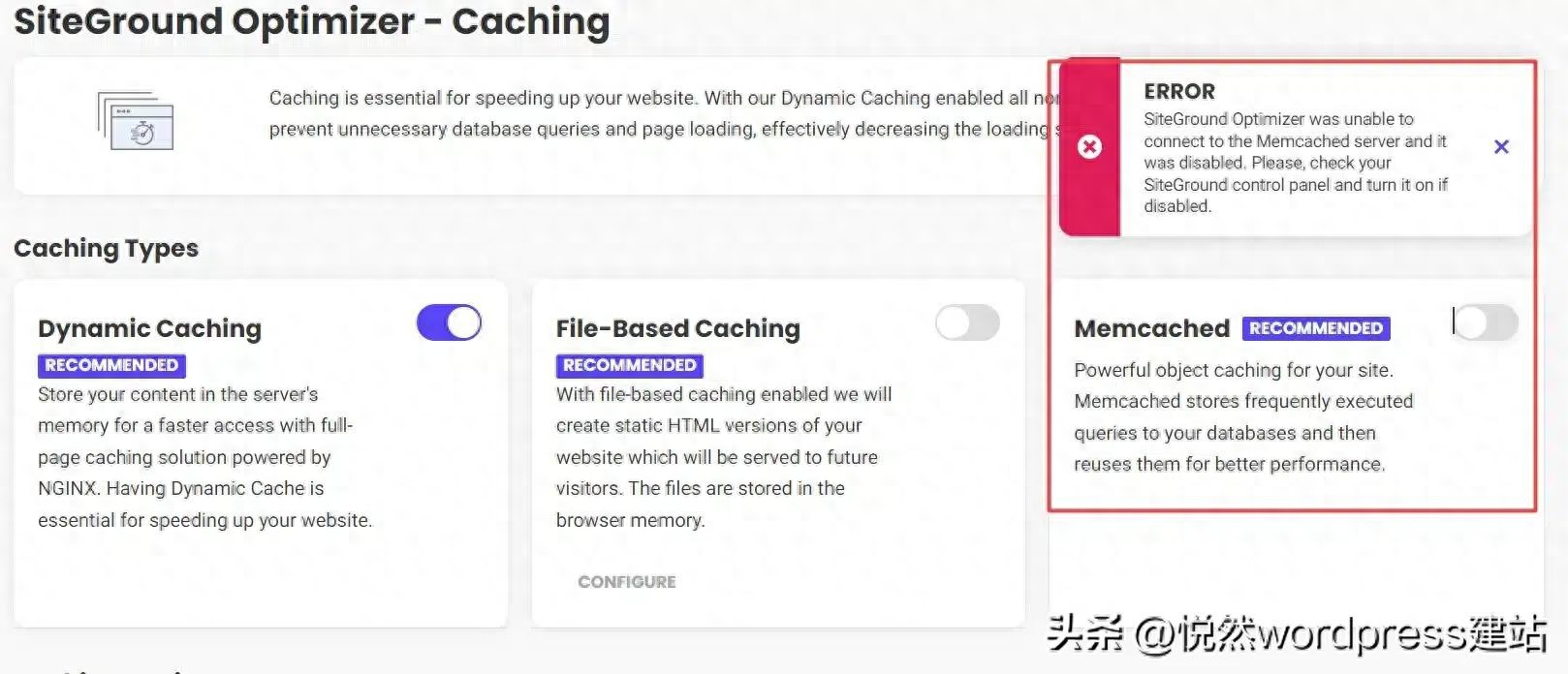Click the Caching Types section heading
The height and width of the screenshot is (674, 1568).
click(x=106, y=248)
